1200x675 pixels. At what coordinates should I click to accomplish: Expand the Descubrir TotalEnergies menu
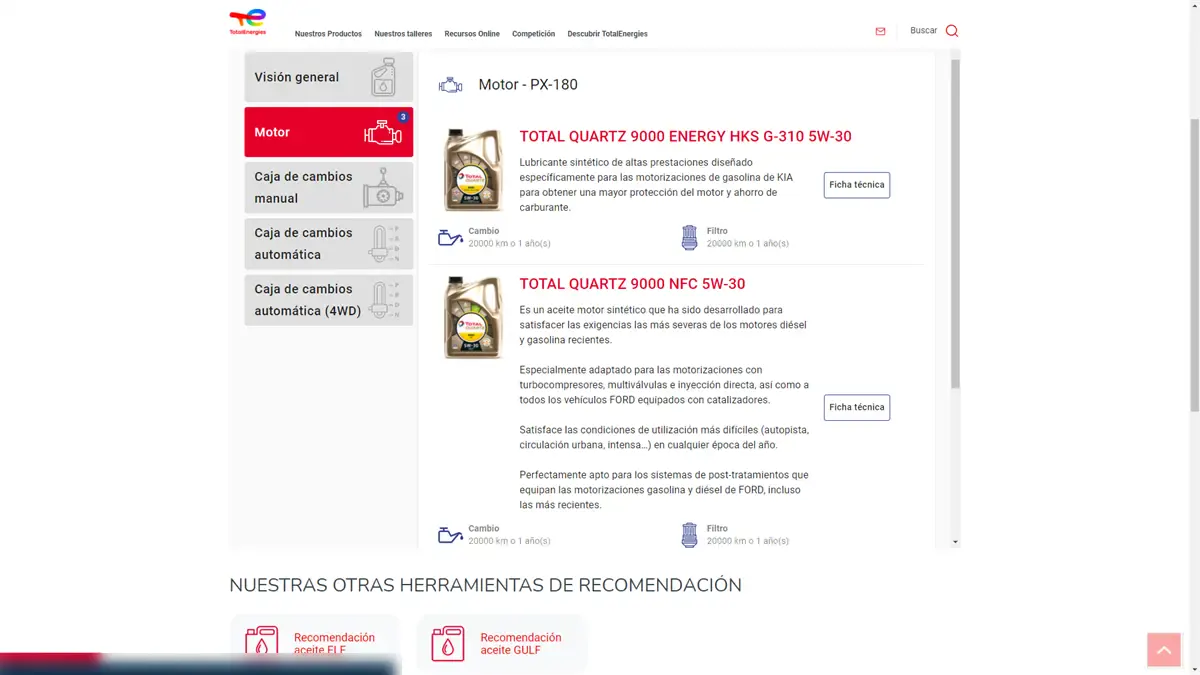click(x=607, y=34)
